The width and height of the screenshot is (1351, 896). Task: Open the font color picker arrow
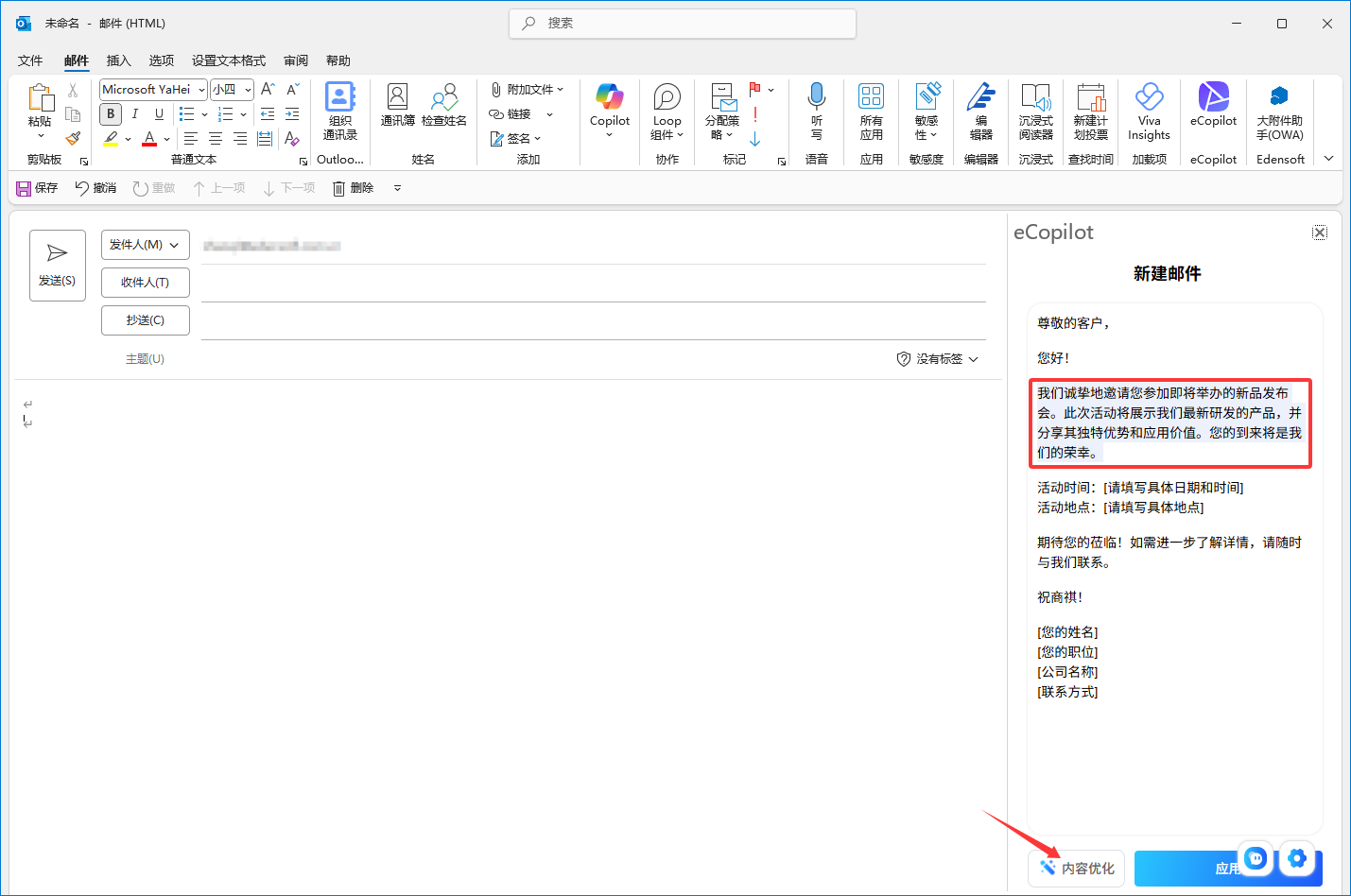(x=167, y=139)
